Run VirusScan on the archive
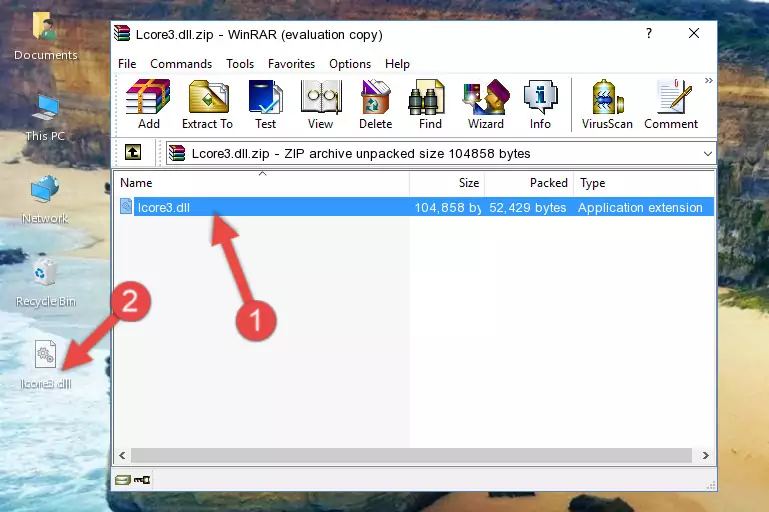 pos(607,104)
